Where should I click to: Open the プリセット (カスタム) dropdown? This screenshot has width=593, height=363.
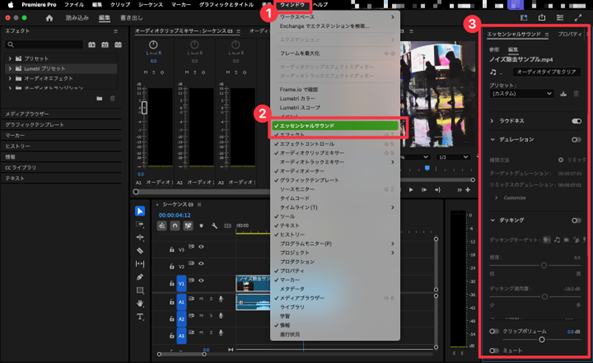[522, 94]
